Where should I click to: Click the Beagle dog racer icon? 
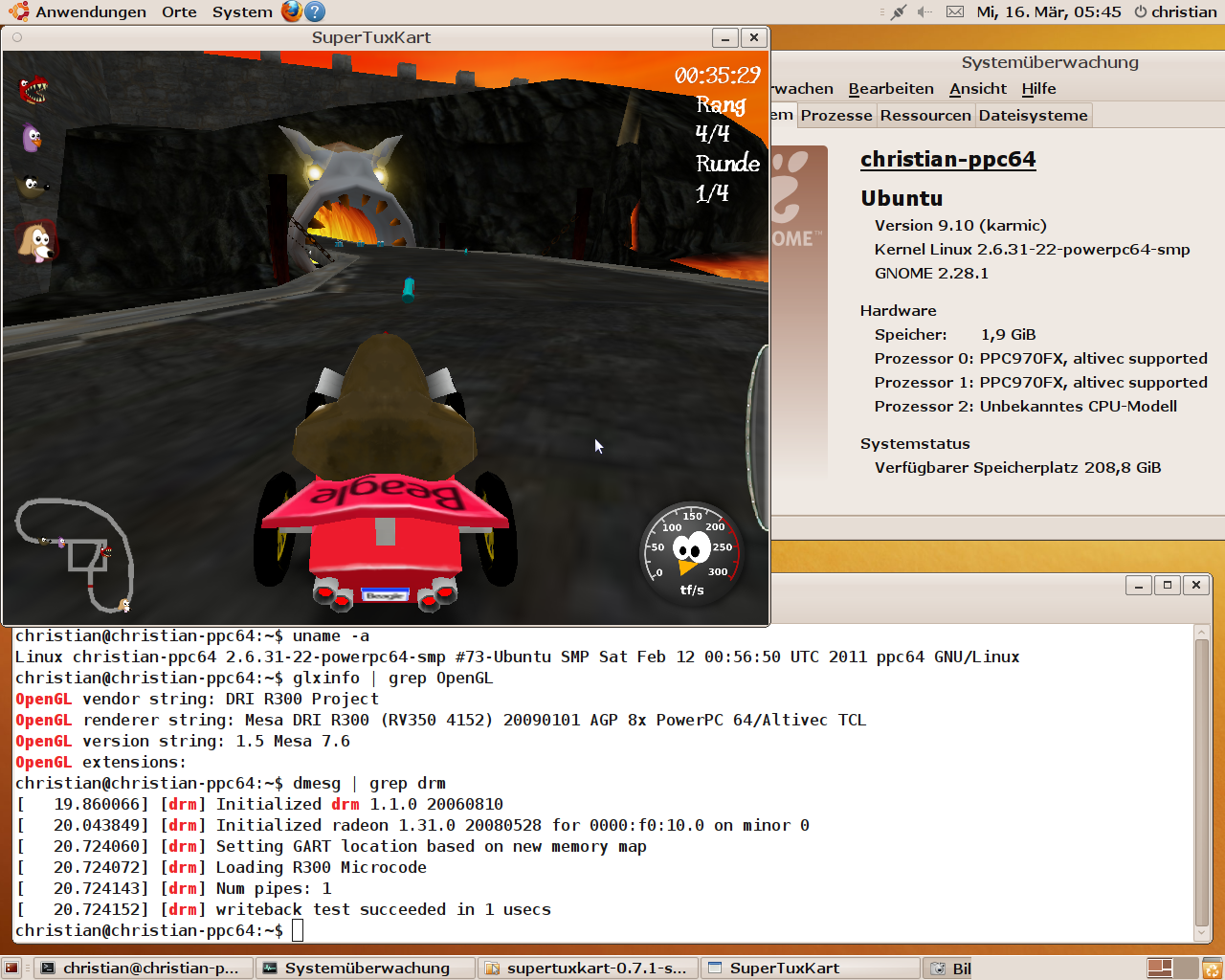[36, 241]
